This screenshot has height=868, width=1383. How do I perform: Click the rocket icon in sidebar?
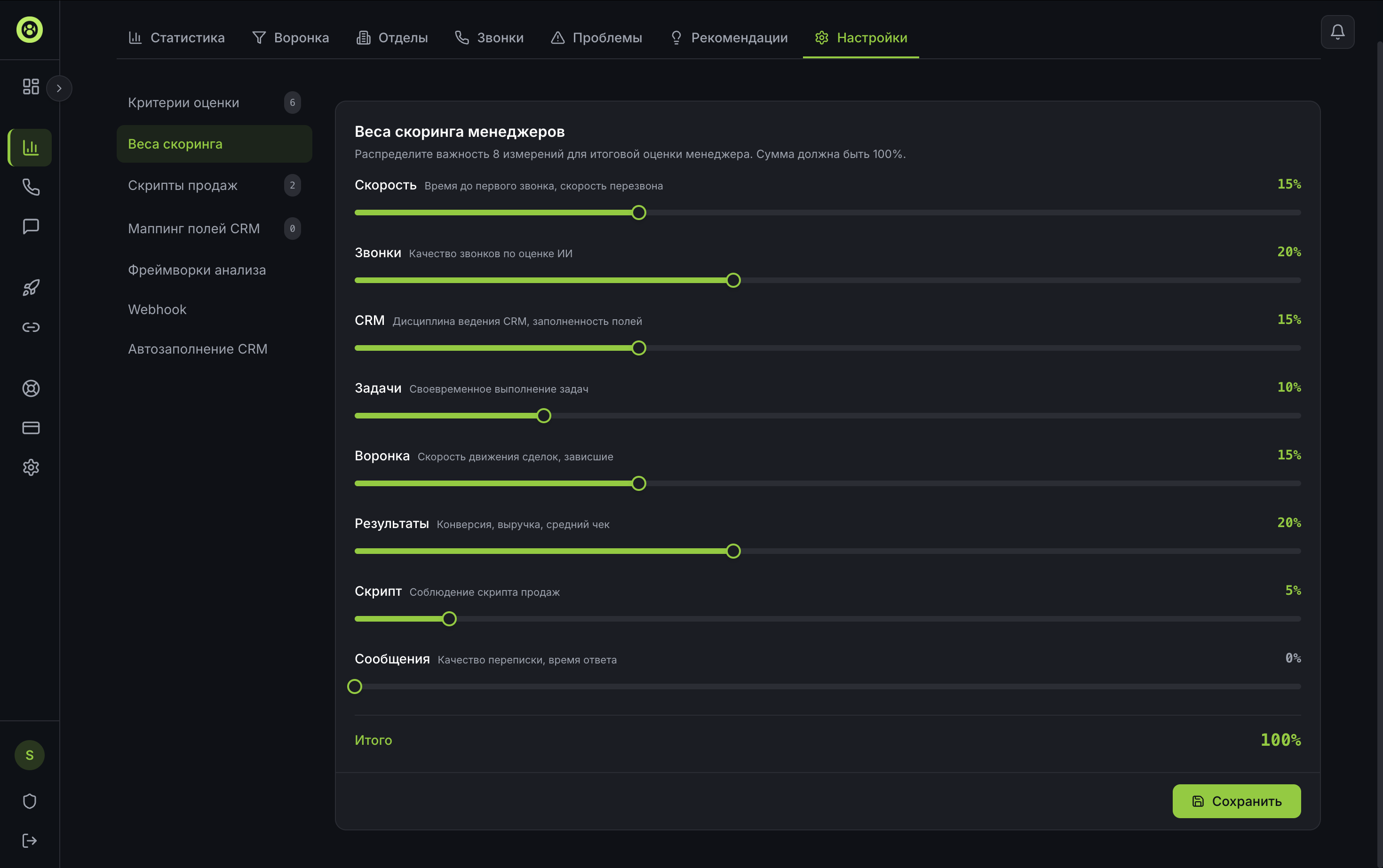[31, 288]
